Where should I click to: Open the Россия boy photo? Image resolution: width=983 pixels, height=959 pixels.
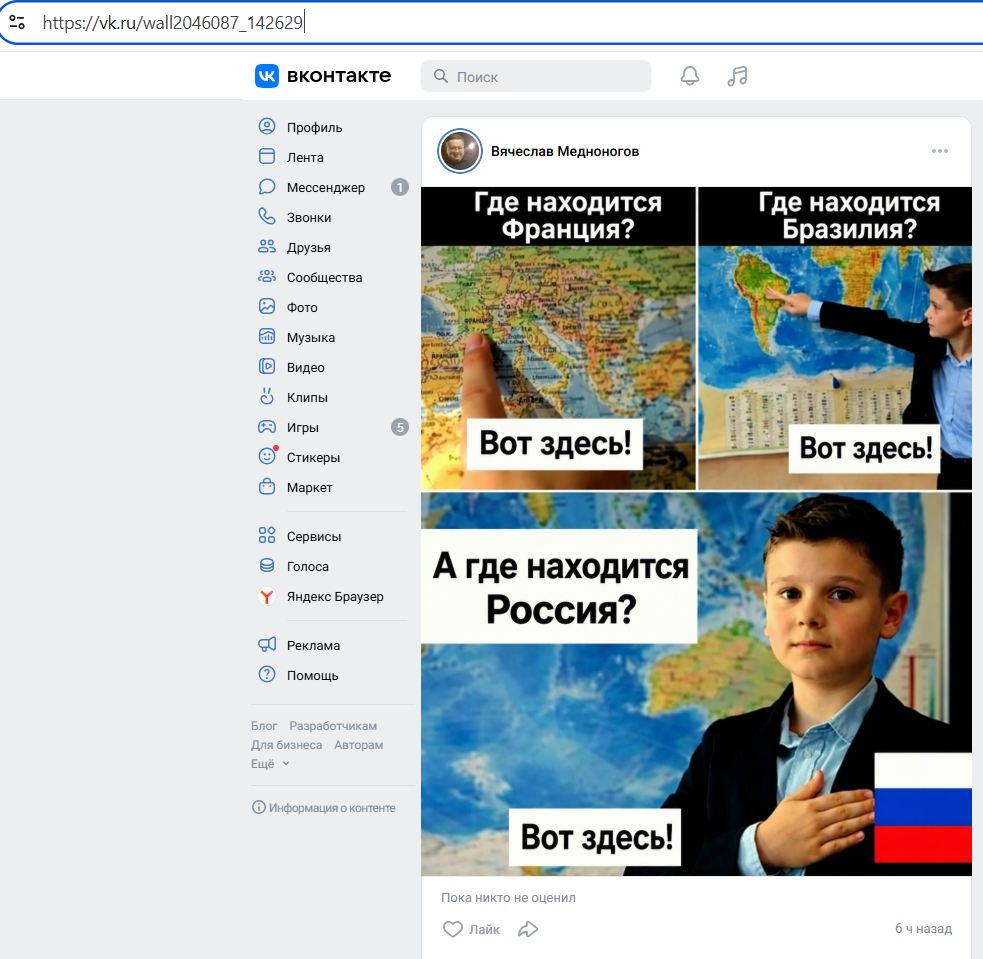tap(697, 684)
